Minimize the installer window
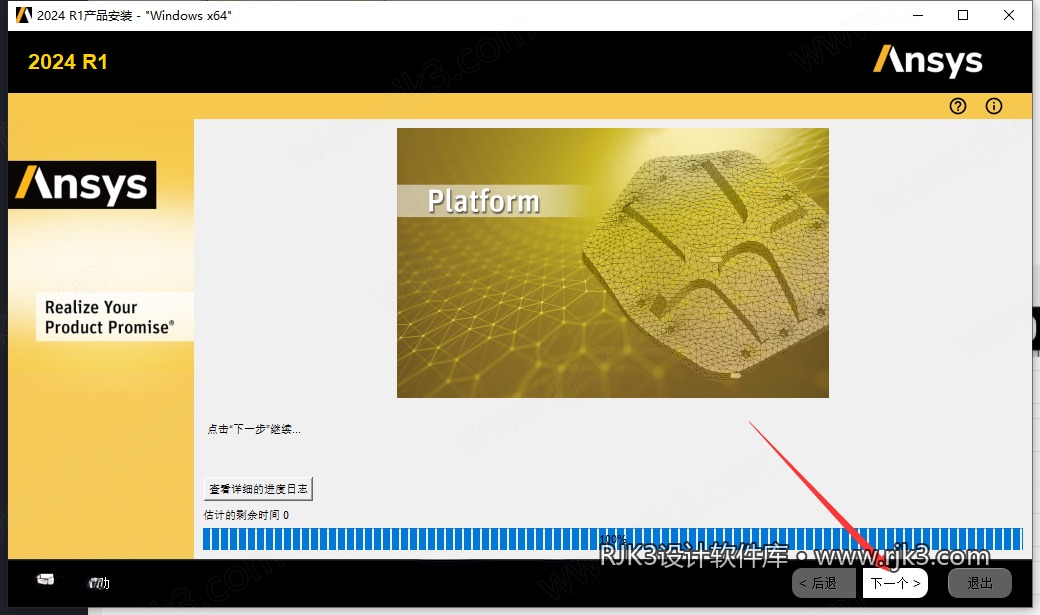Screen dimensions: 1040x615 tap(918, 15)
